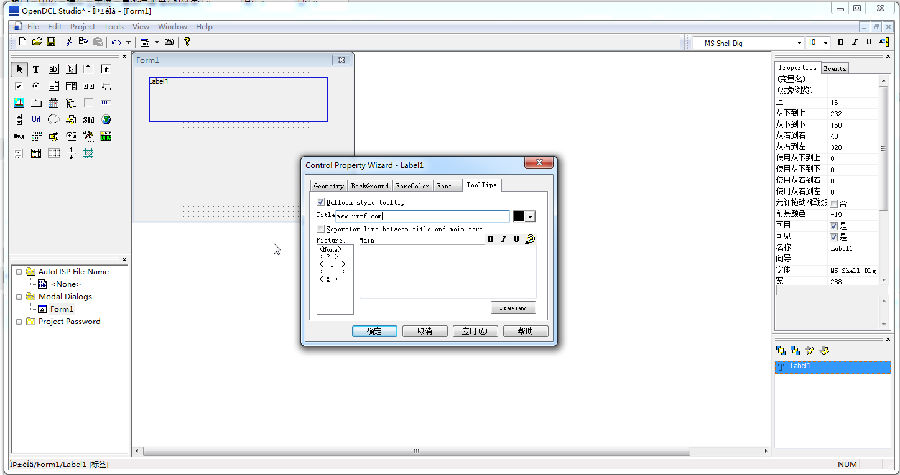
Task: Click the 确定 OK button
Action: [x=374, y=331]
